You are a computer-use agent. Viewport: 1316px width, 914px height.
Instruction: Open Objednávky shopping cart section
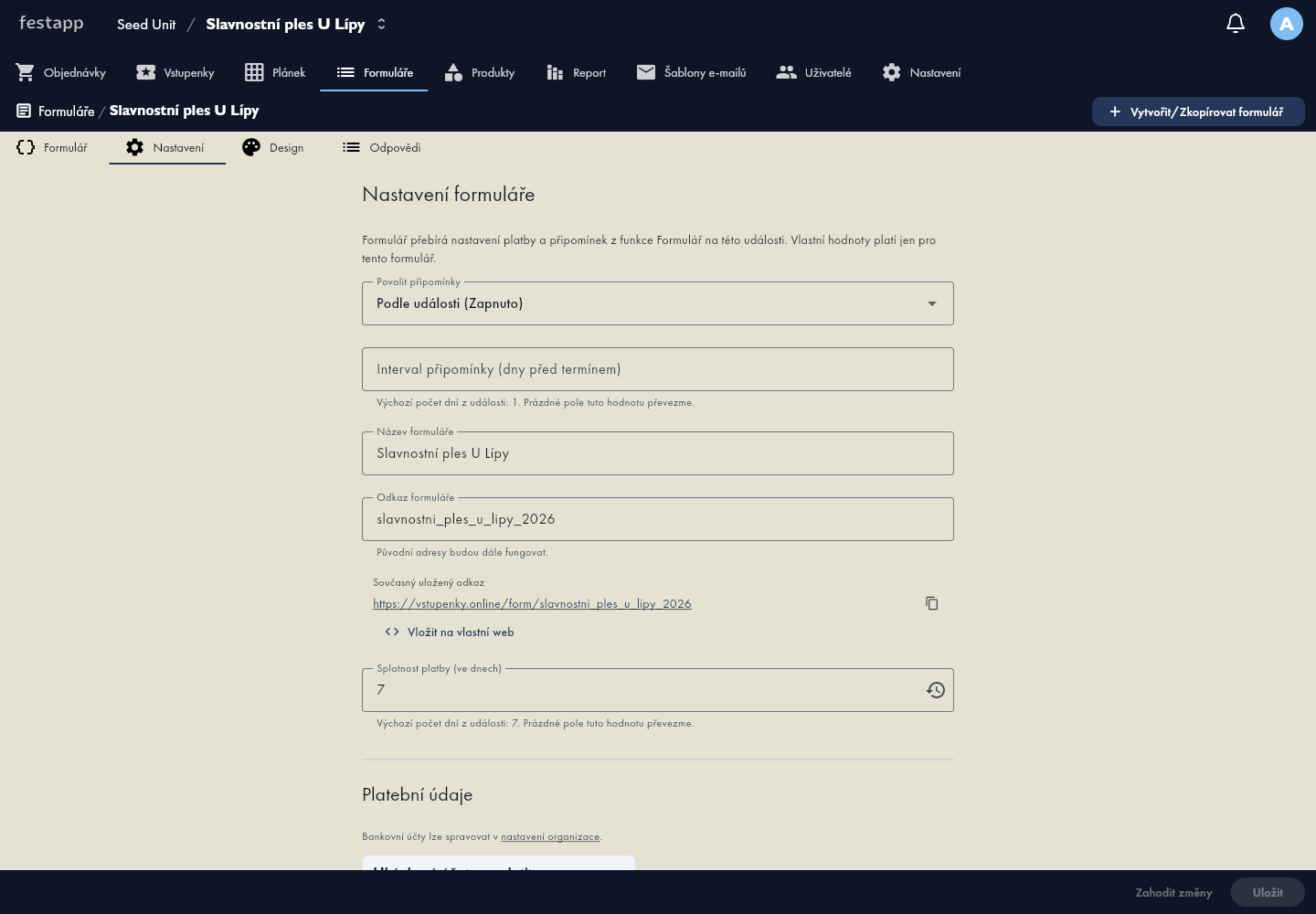click(60, 72)
